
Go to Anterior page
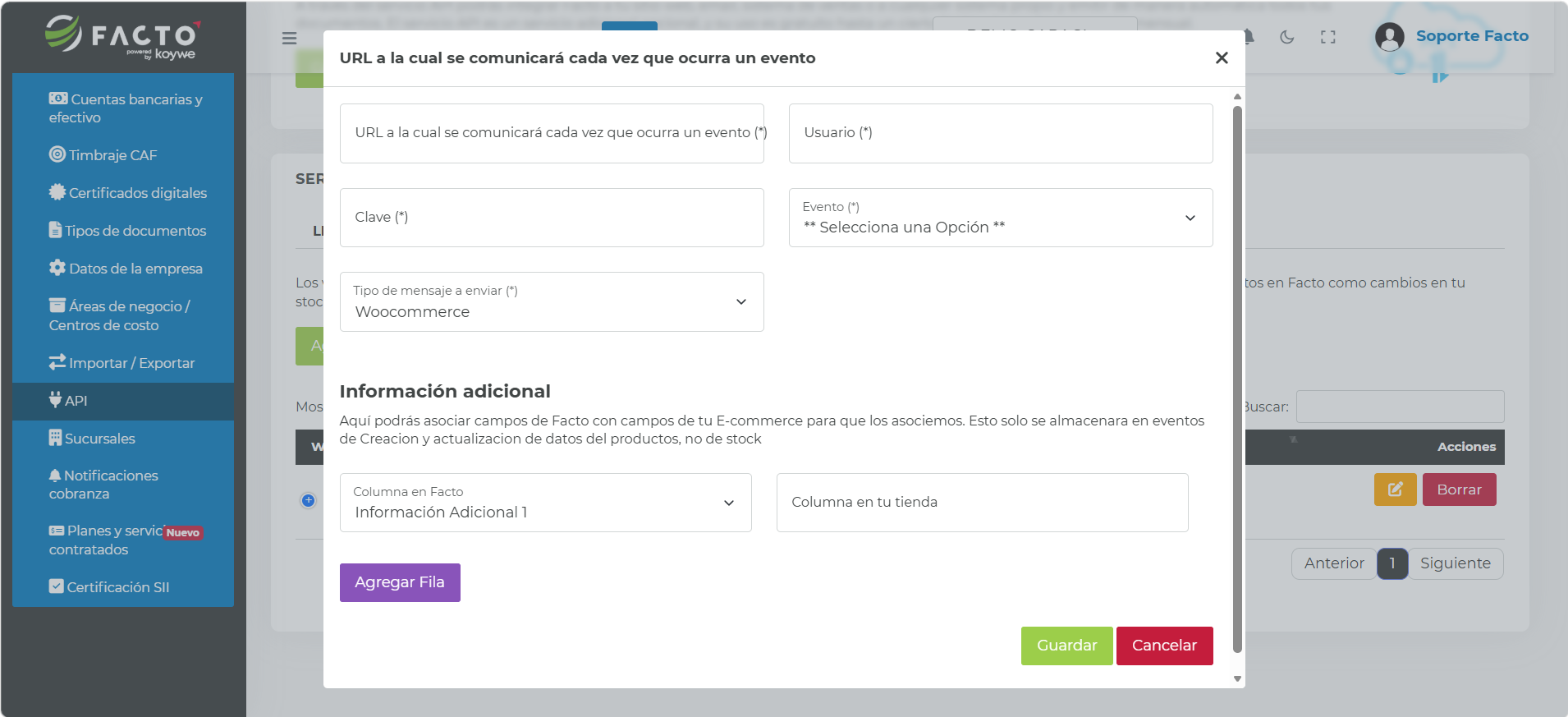(1334, 563)
